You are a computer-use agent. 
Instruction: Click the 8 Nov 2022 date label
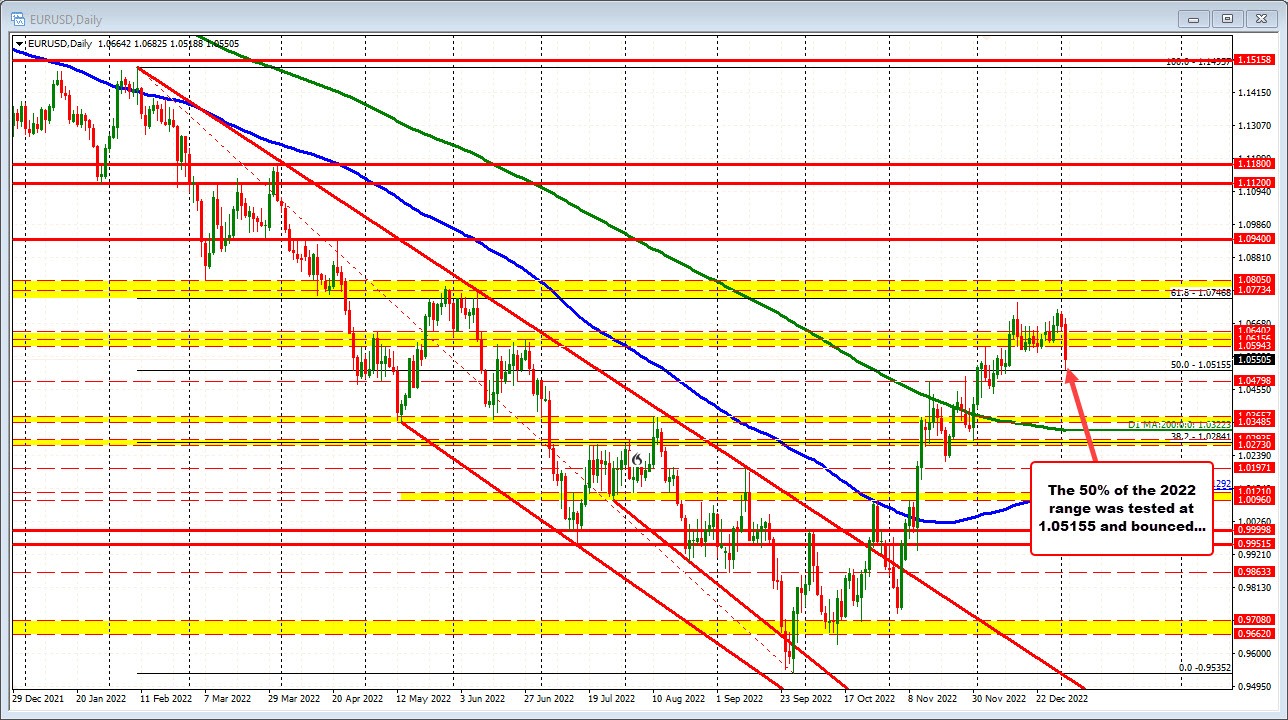(x=932, y=699)
